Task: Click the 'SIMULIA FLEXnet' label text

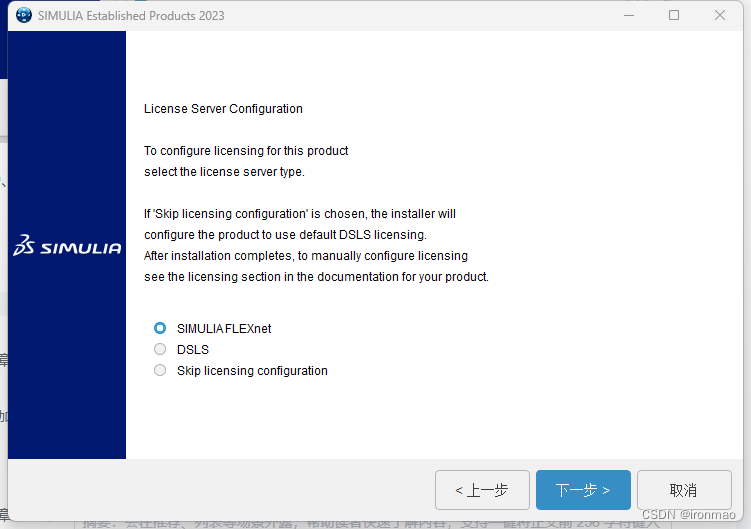Action: [x=224, y=329]
